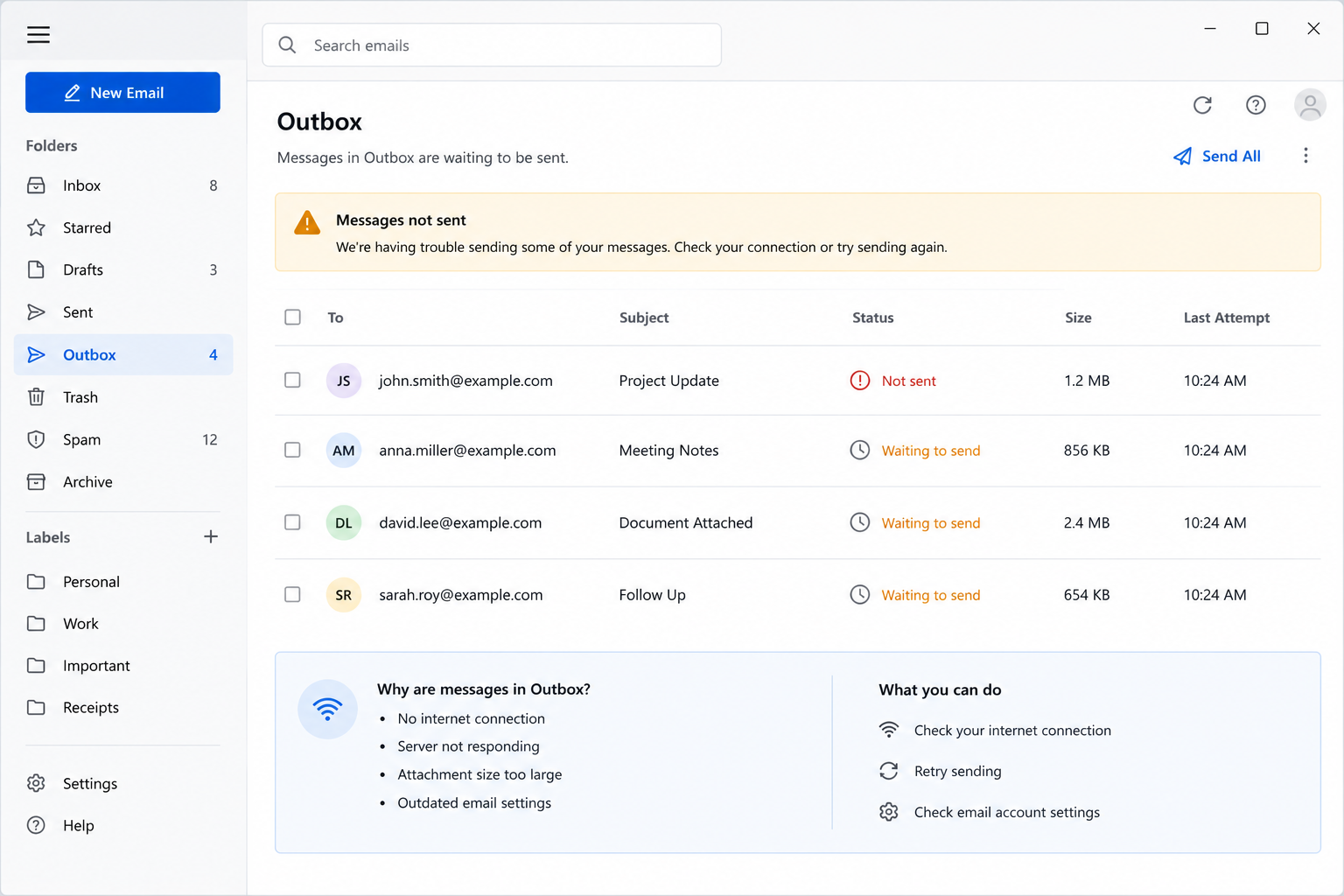Open the Starred folder

(x=123, y=227)
